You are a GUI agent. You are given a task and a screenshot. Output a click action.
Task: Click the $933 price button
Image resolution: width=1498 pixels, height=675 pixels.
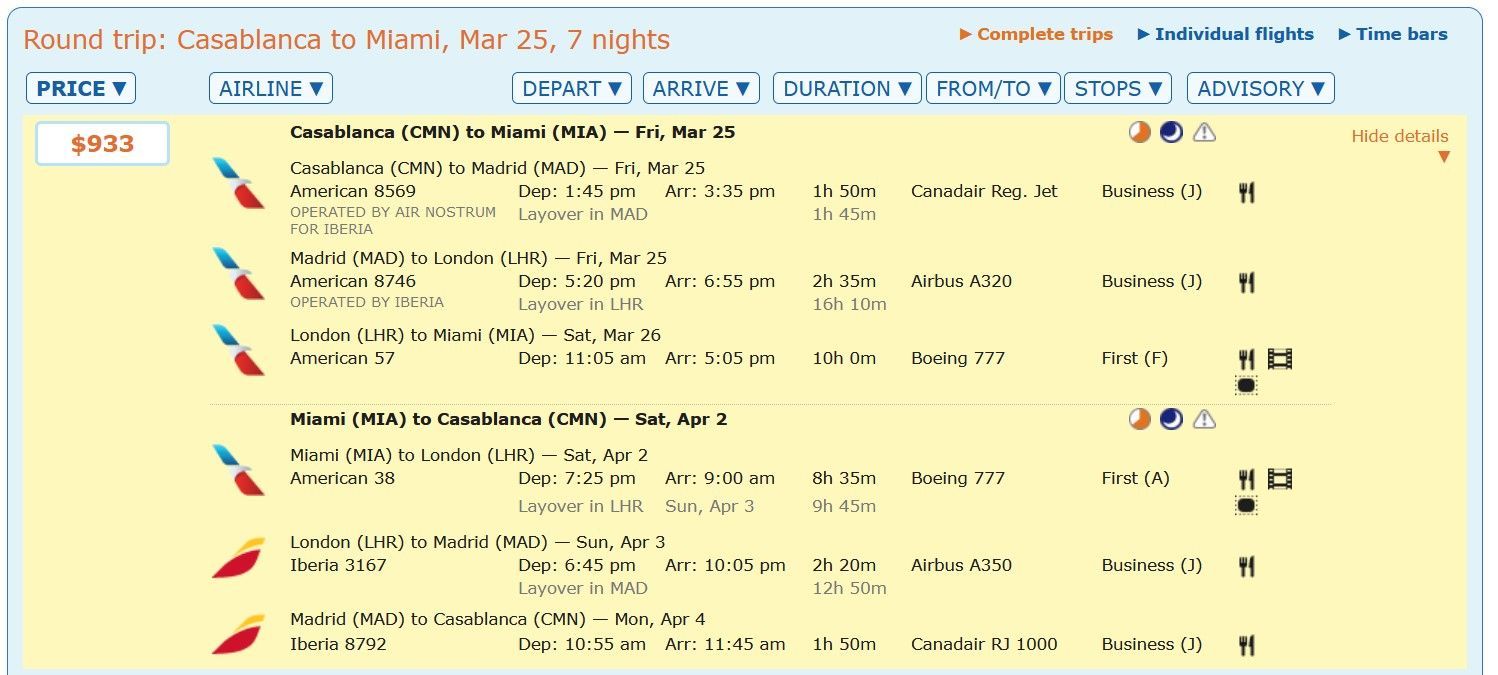(x=102, y=144)
